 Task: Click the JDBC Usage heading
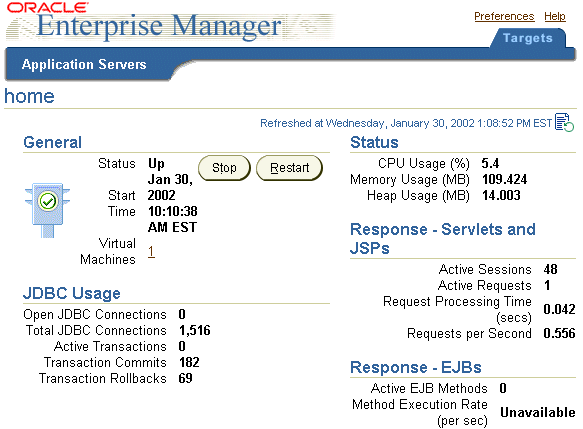coord(72,293)
